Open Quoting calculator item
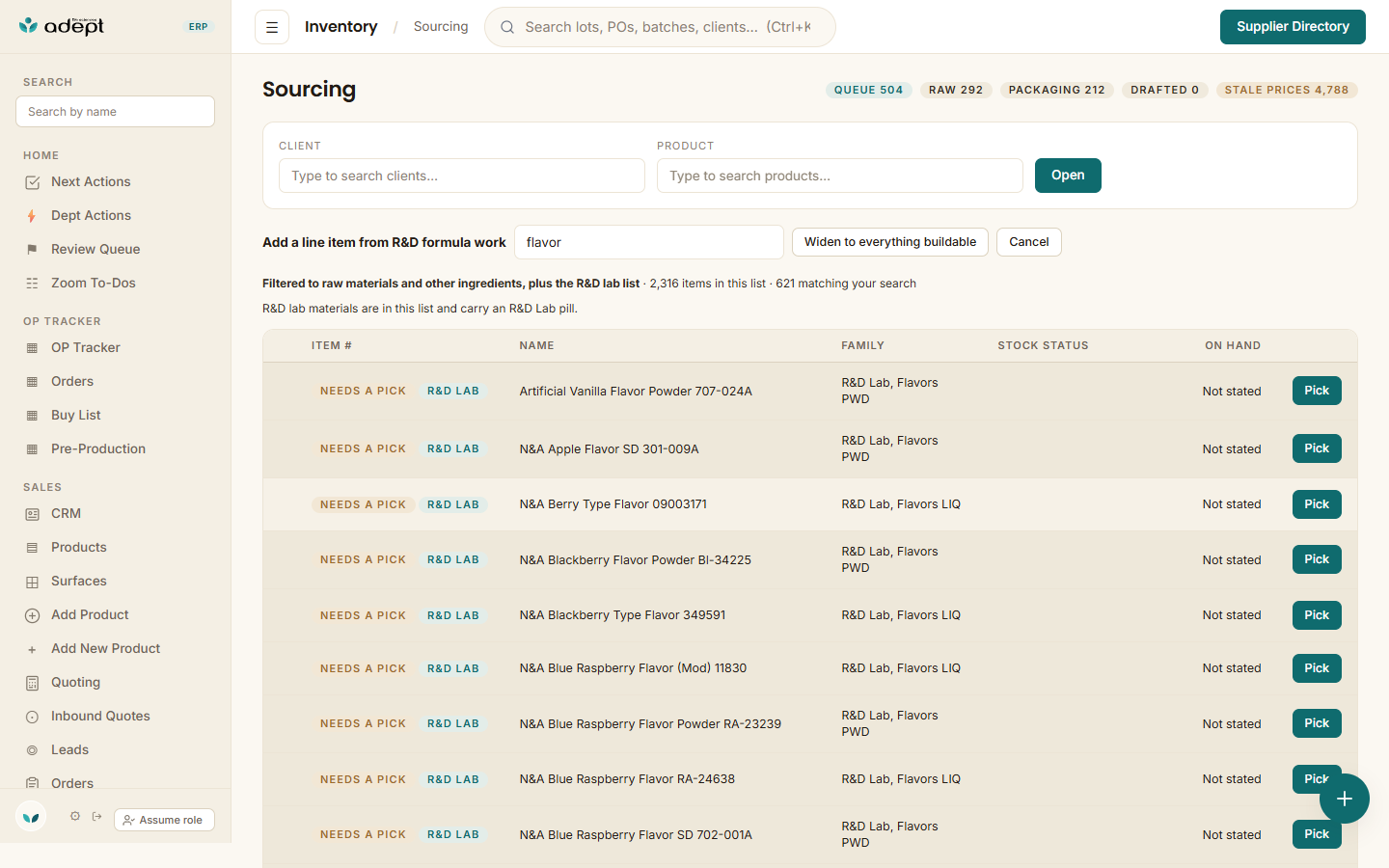Image resolution: width=1389 pixels, height=868 pixels. click(75, 682)
